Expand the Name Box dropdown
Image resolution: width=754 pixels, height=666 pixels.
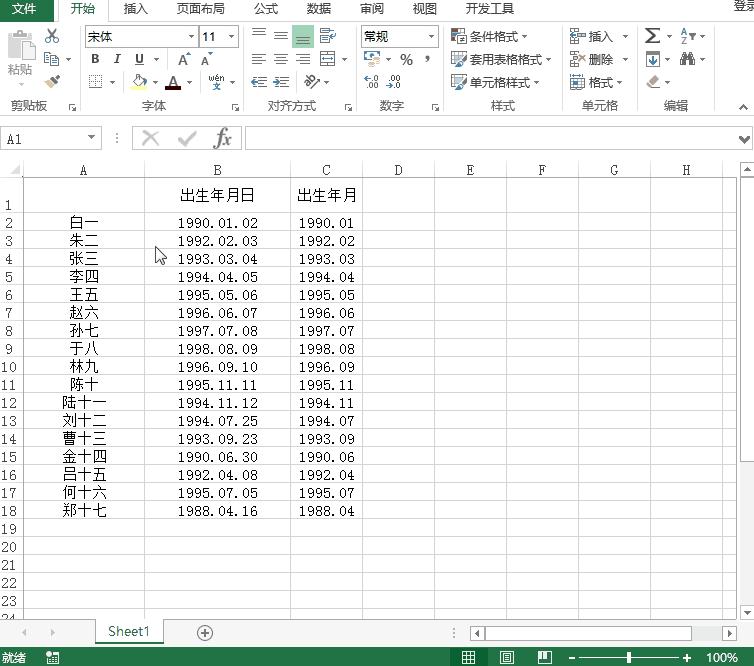pyautogui.click(x=91, y=138)
